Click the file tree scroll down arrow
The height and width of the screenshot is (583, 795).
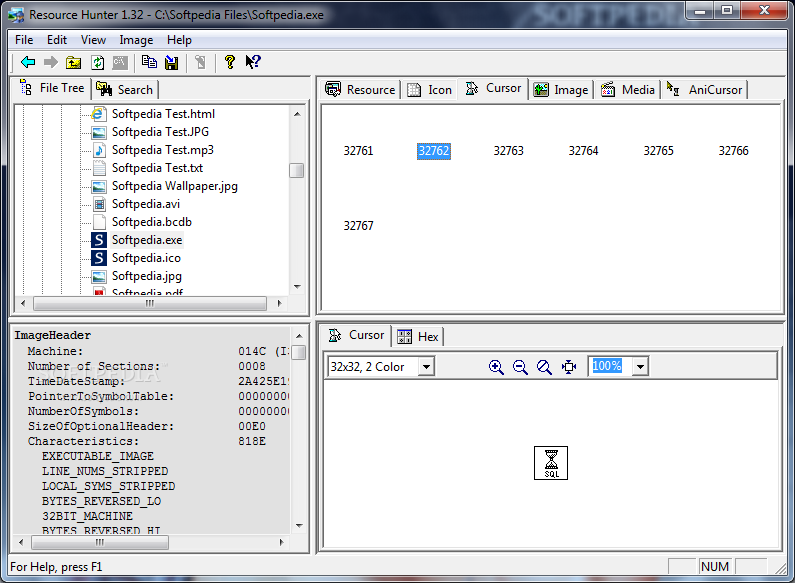click(297, 287)
